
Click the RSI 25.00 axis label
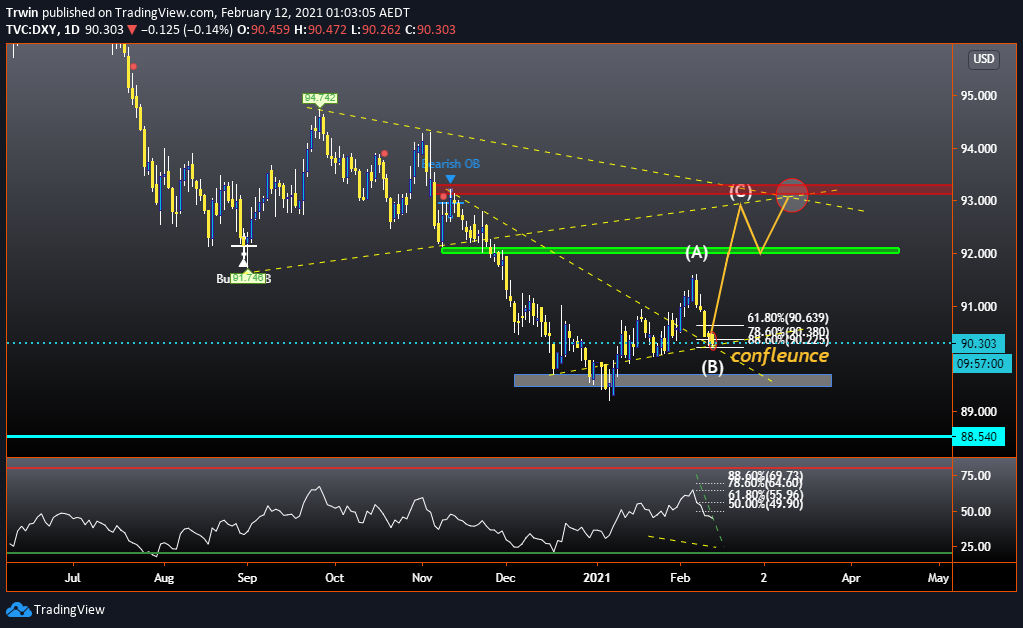pyautogui.click(x=976, y=546)
